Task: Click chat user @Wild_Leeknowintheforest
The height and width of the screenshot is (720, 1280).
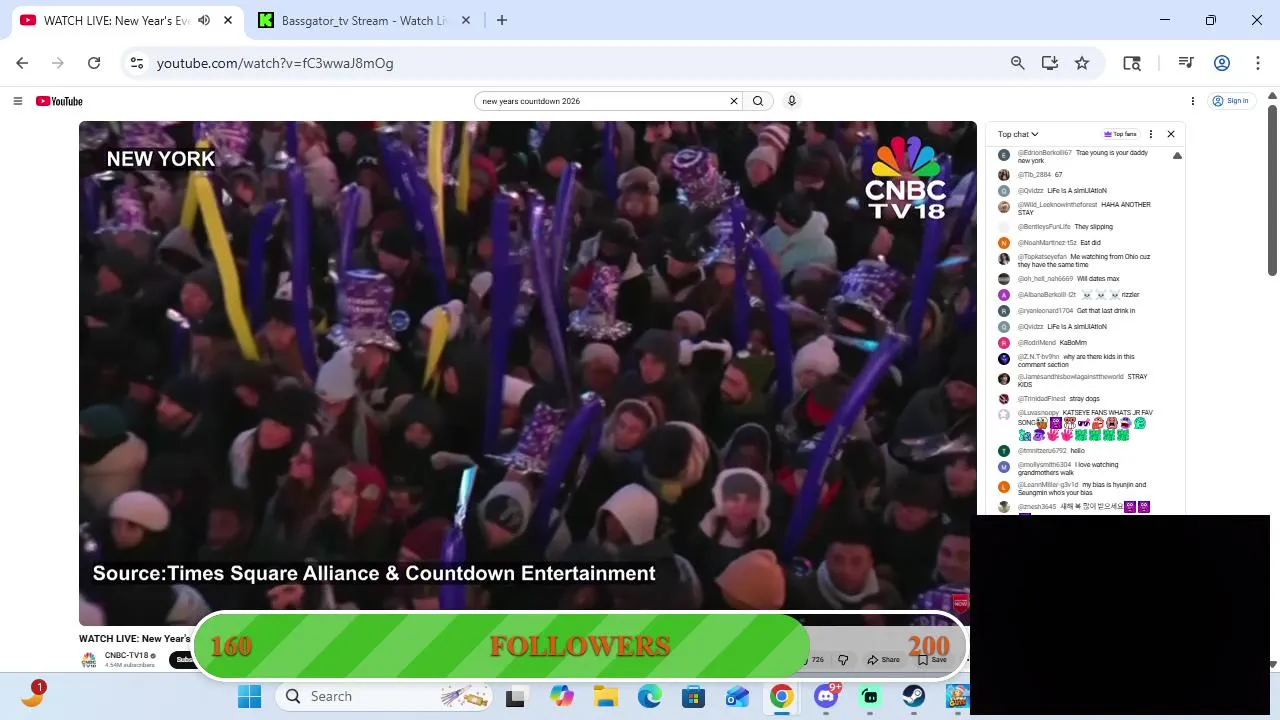Action: pyautogui.click(x=1057, y=205)
